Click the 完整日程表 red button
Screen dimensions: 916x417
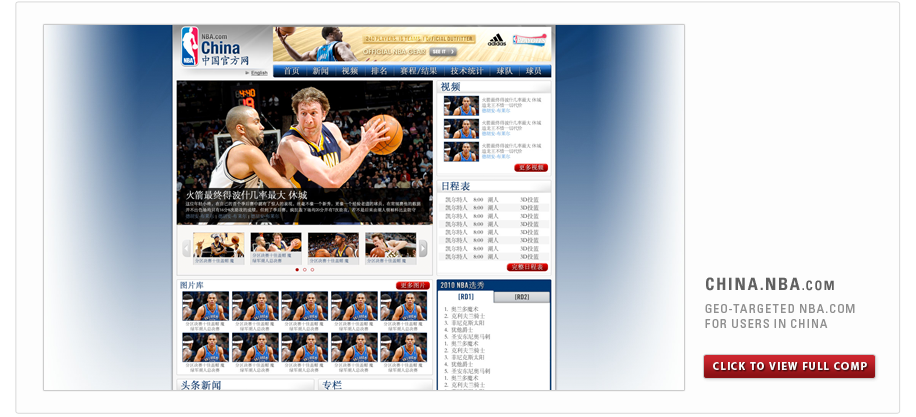pos(527,267)
